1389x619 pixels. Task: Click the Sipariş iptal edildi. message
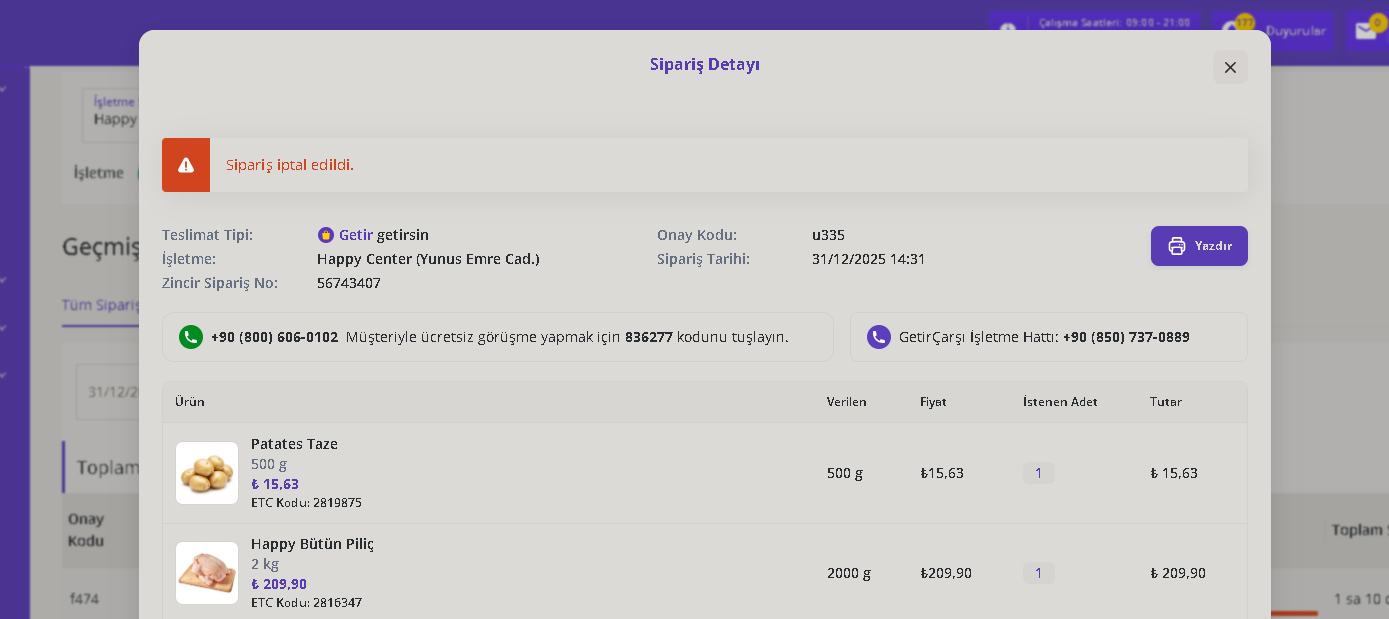tap(290, 165)
